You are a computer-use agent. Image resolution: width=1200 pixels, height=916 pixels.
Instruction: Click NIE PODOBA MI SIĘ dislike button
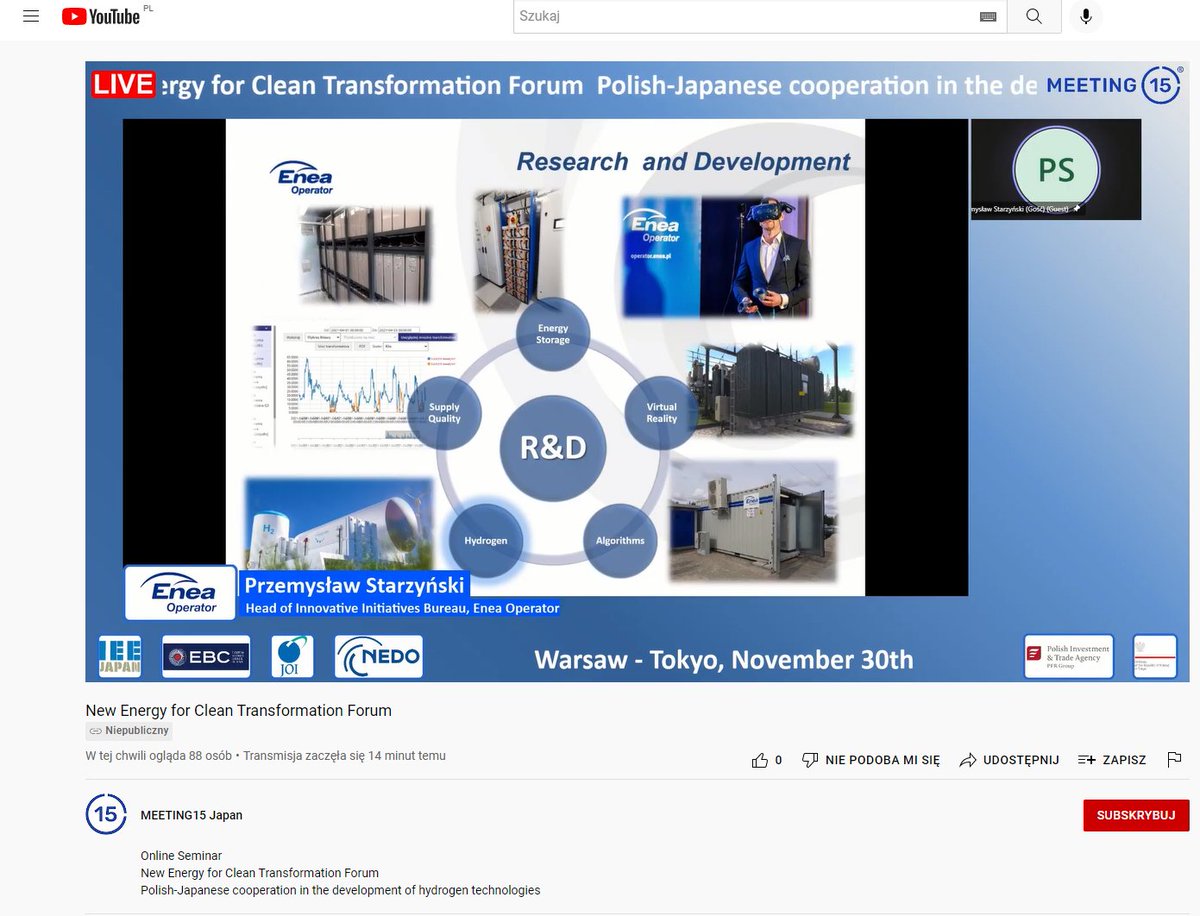click(x=871, y=760)
